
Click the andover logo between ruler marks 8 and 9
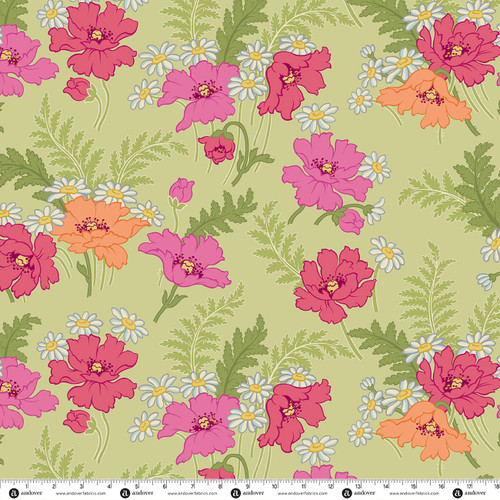247,493
